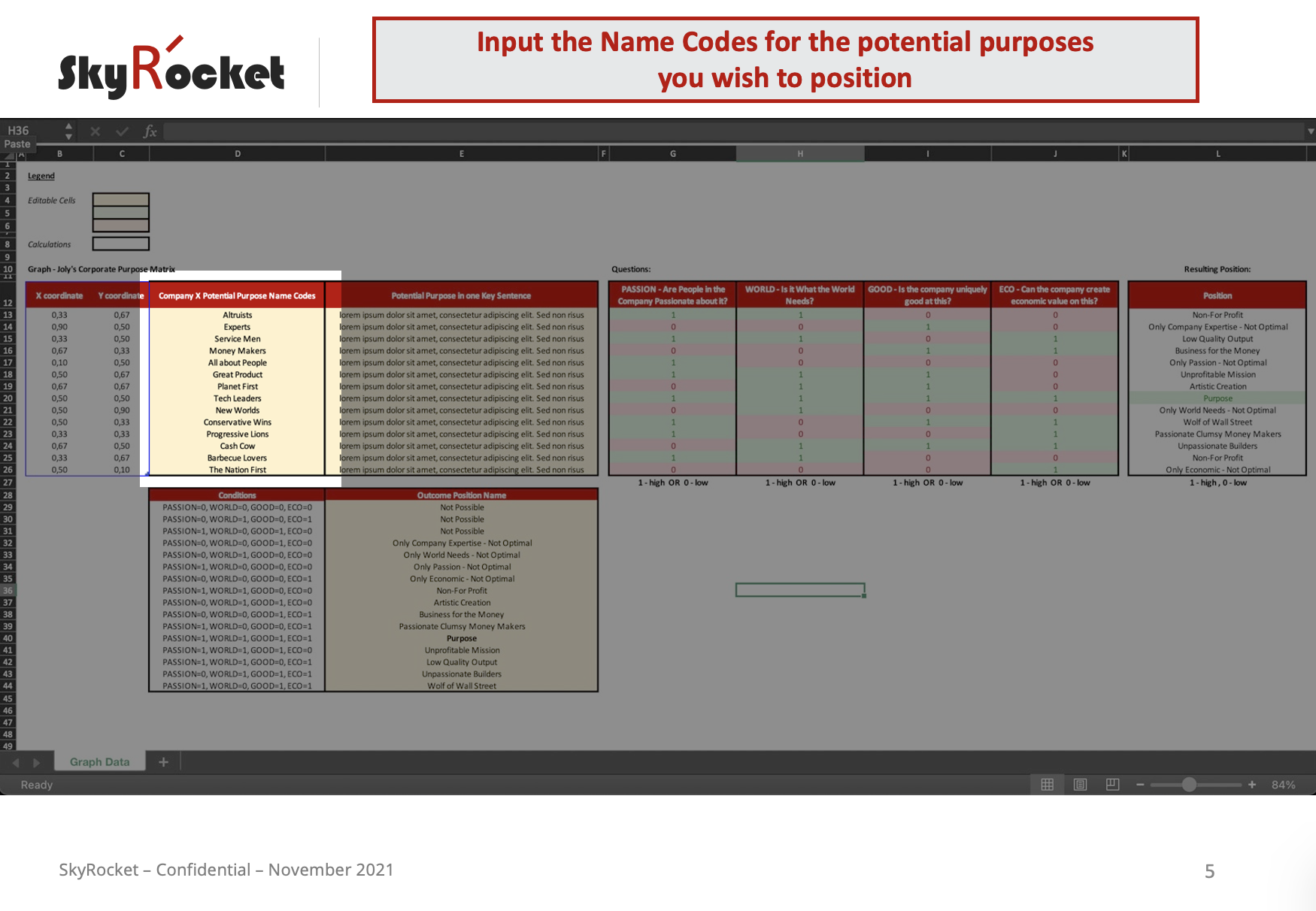Open the Graph Data sheet tab

[x=99, y=762]
